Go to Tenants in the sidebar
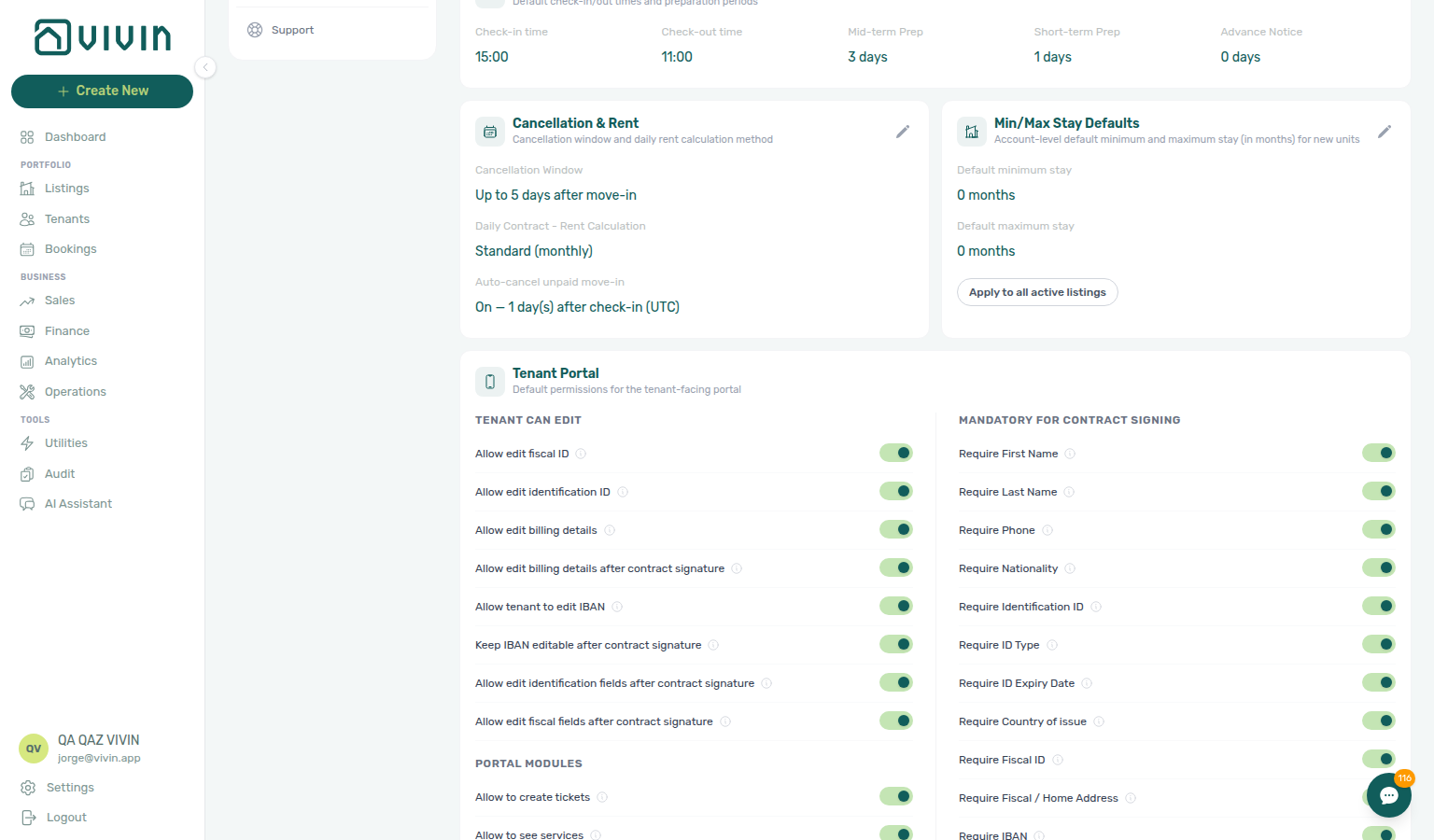The width and height of the screenshot is (1434, 840). pos(67,219)
